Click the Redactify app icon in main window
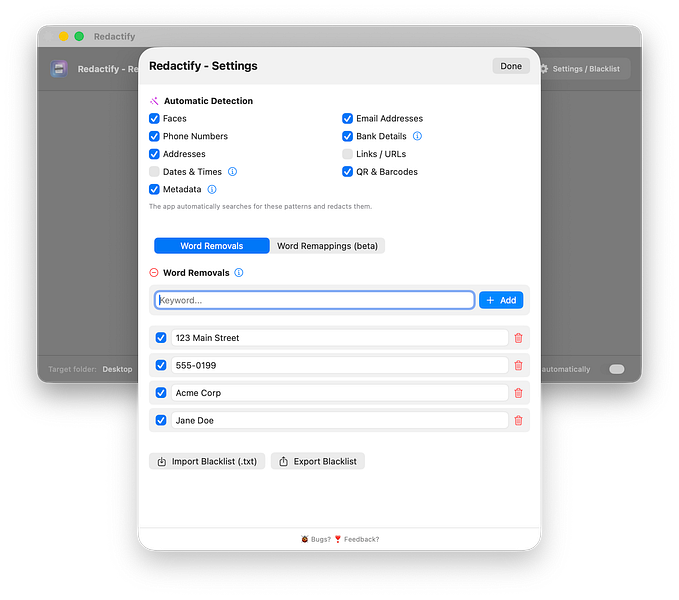679x600 pixels. (x=59, y=69)
